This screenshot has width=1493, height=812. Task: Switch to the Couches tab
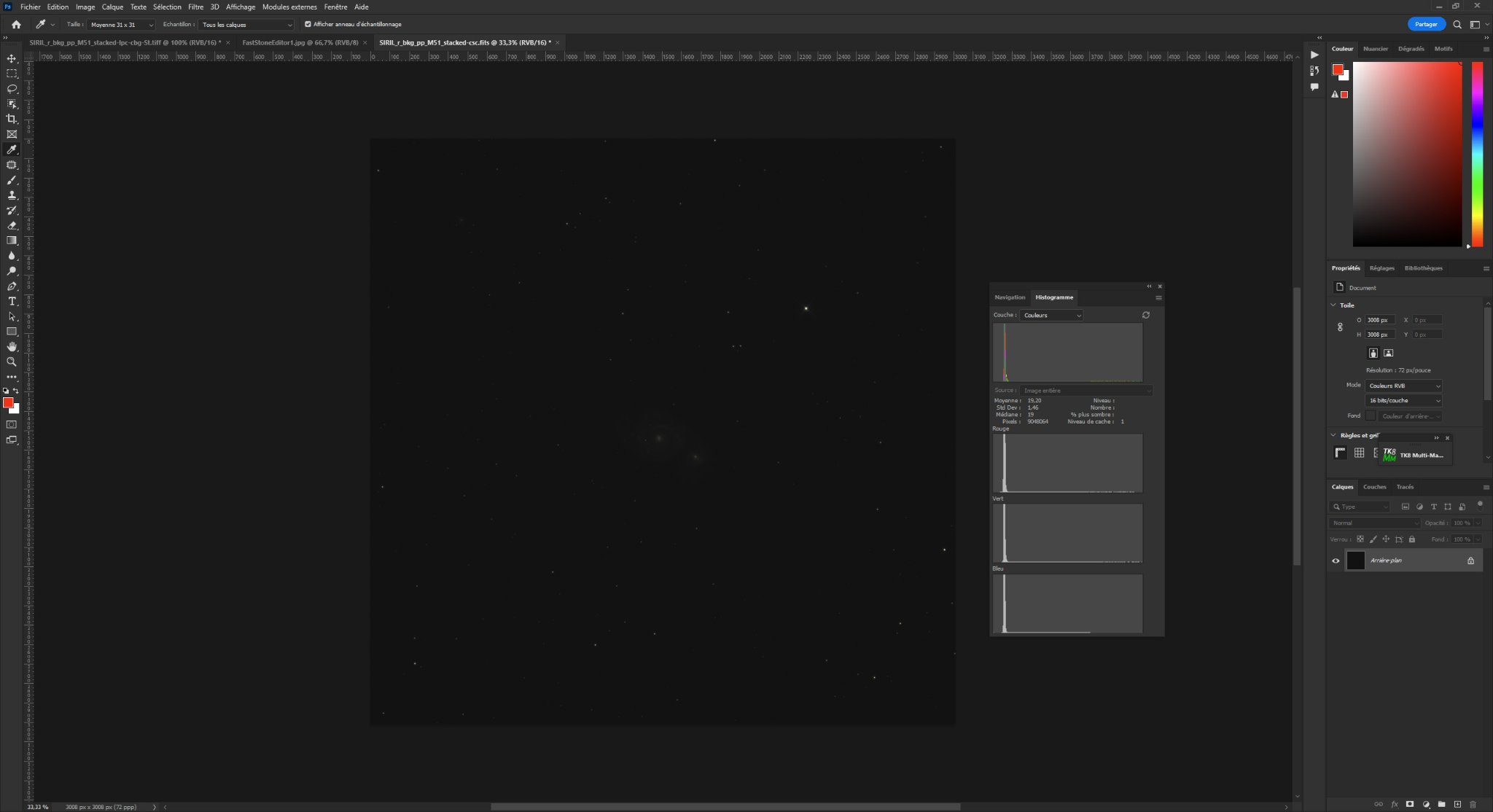tap(1374, 487)
